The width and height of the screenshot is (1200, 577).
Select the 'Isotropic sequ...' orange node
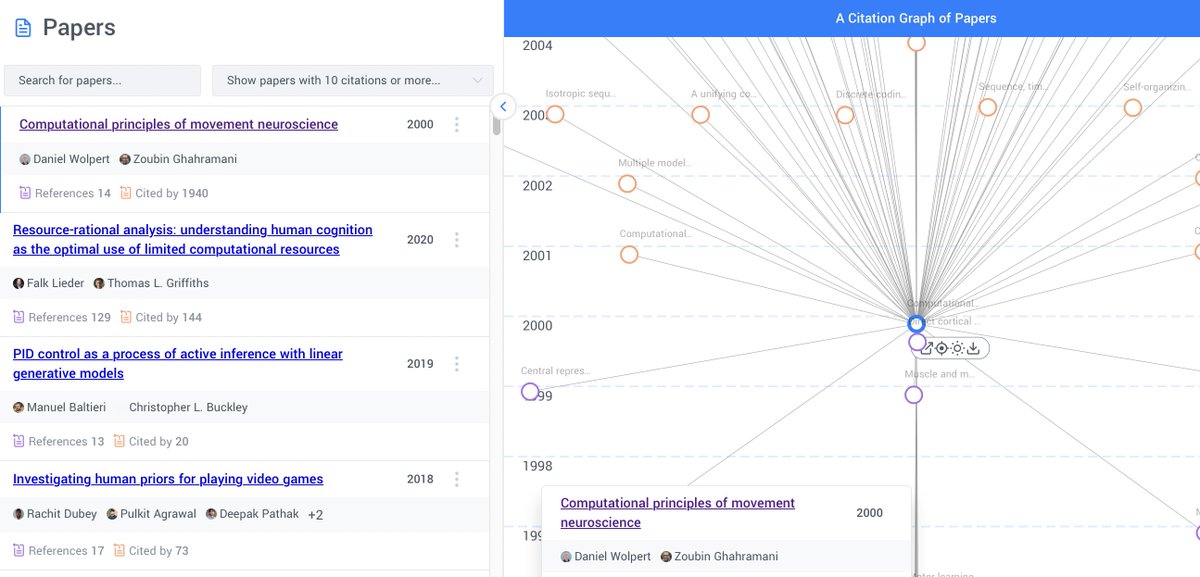pos(555,114)
